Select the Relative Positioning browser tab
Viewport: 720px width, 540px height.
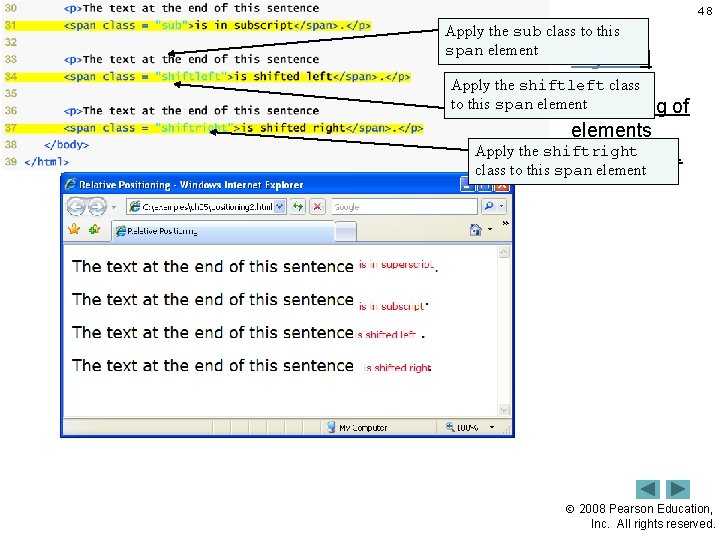pos(224,231)
